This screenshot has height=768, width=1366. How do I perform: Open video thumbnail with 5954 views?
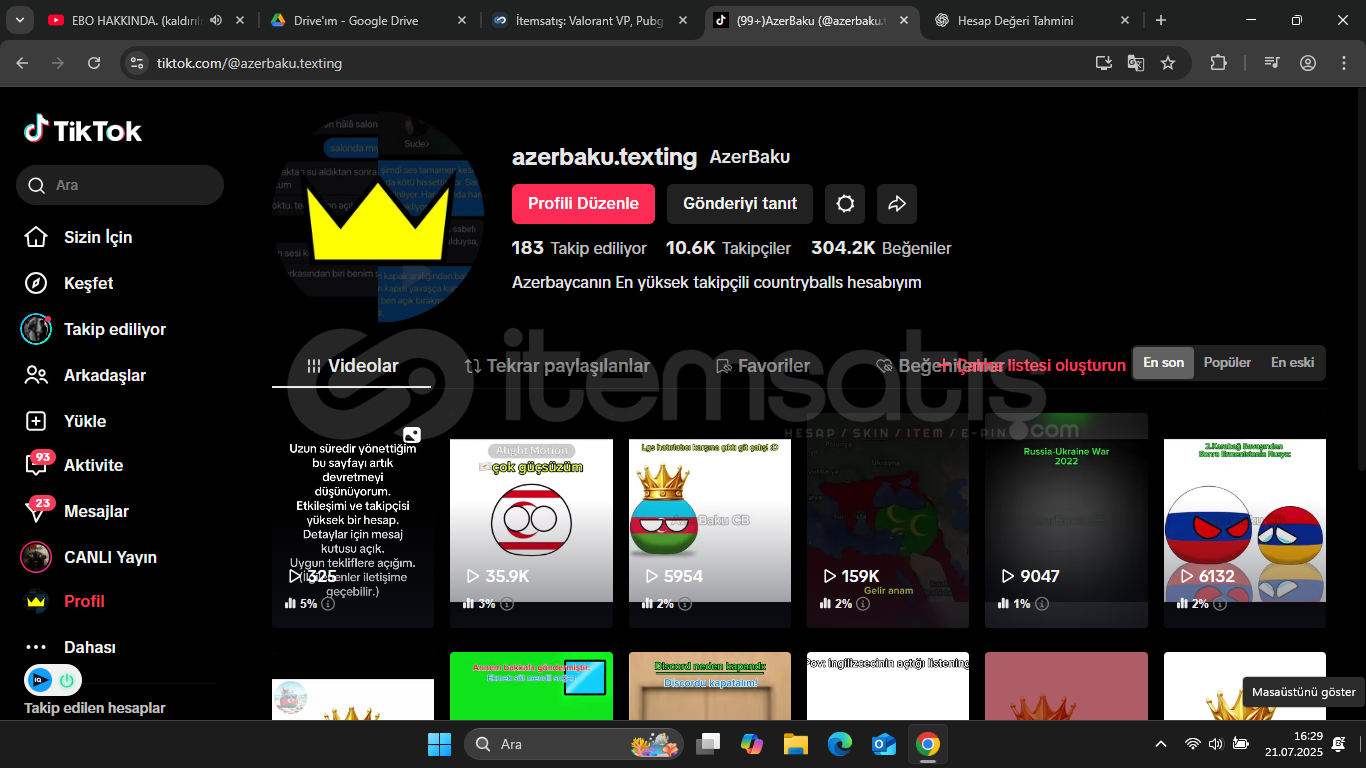coord(710,520)
